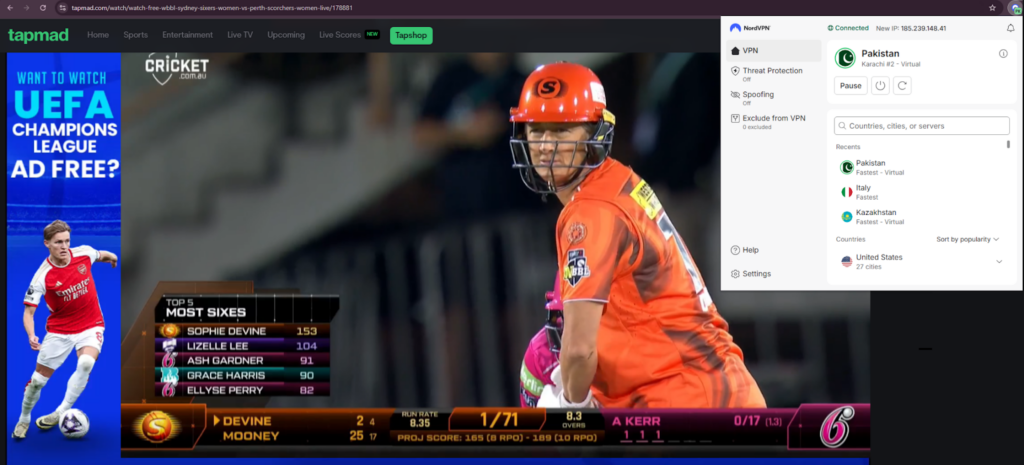
Task: Click the NordVPN server list scrollbar
Action: coord(1008,144)
